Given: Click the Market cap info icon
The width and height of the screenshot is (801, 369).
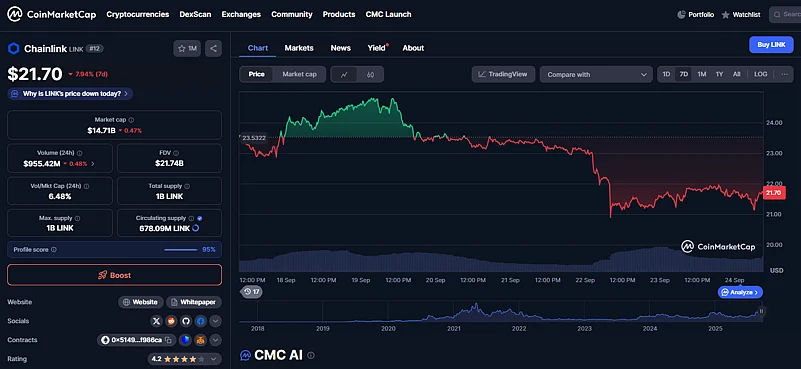Looking at the screenshot, I should [131, 120].
